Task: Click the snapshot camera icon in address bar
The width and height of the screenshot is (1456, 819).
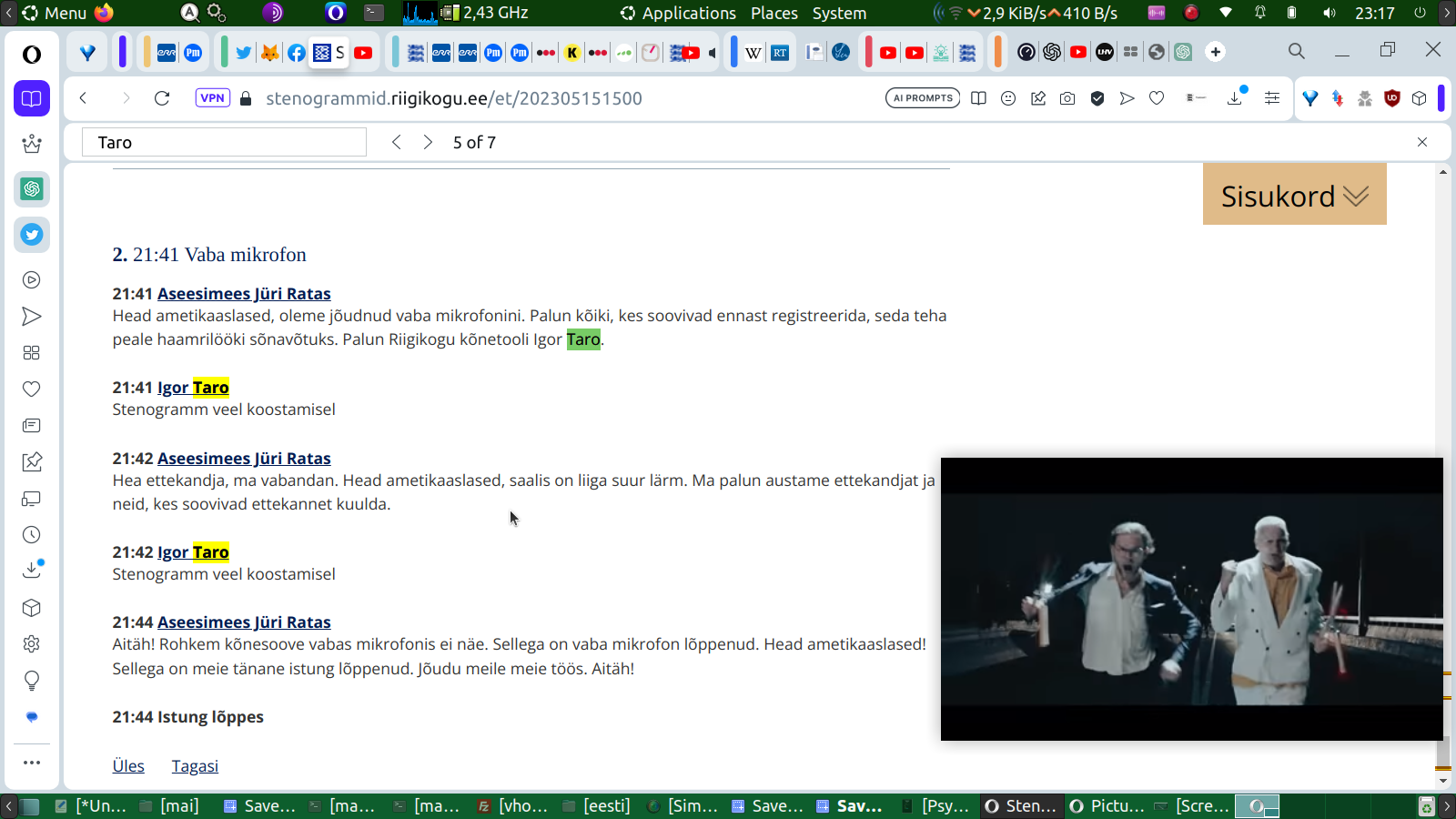Action: pos(1067,98)
